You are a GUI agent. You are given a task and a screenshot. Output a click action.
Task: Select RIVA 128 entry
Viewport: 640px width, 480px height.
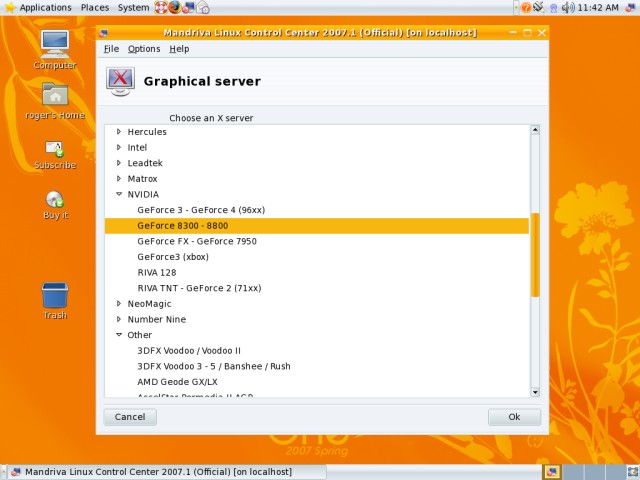pos(157,272)
